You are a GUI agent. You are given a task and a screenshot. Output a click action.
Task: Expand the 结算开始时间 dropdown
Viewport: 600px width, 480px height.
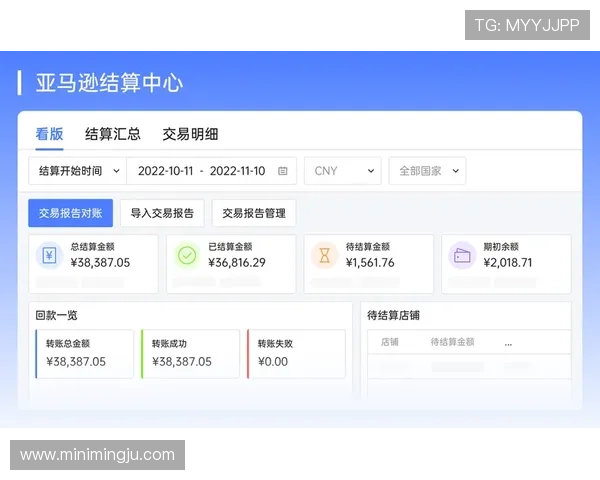click(78, 171)
